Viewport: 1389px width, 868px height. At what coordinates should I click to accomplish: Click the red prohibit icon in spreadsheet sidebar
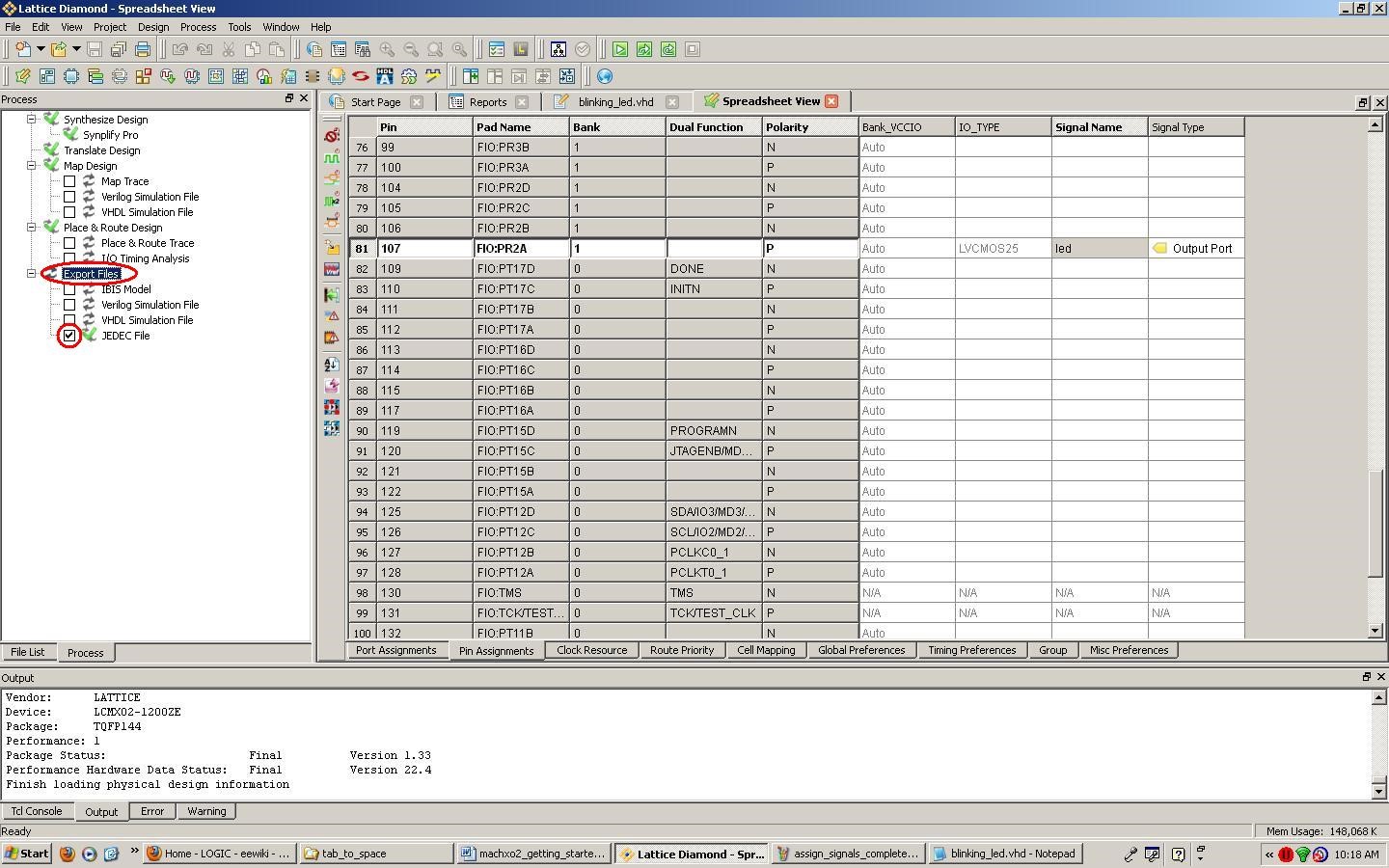[332, 135]
